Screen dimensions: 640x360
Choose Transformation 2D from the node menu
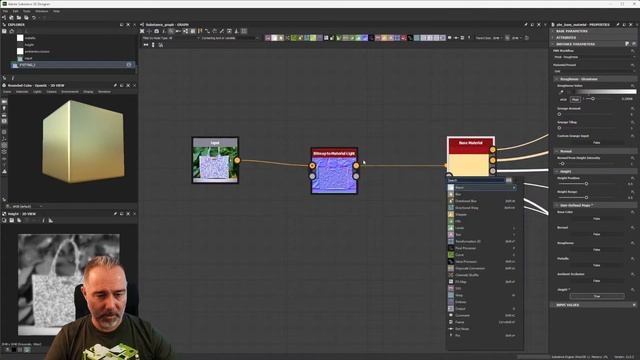click(482, 241)
